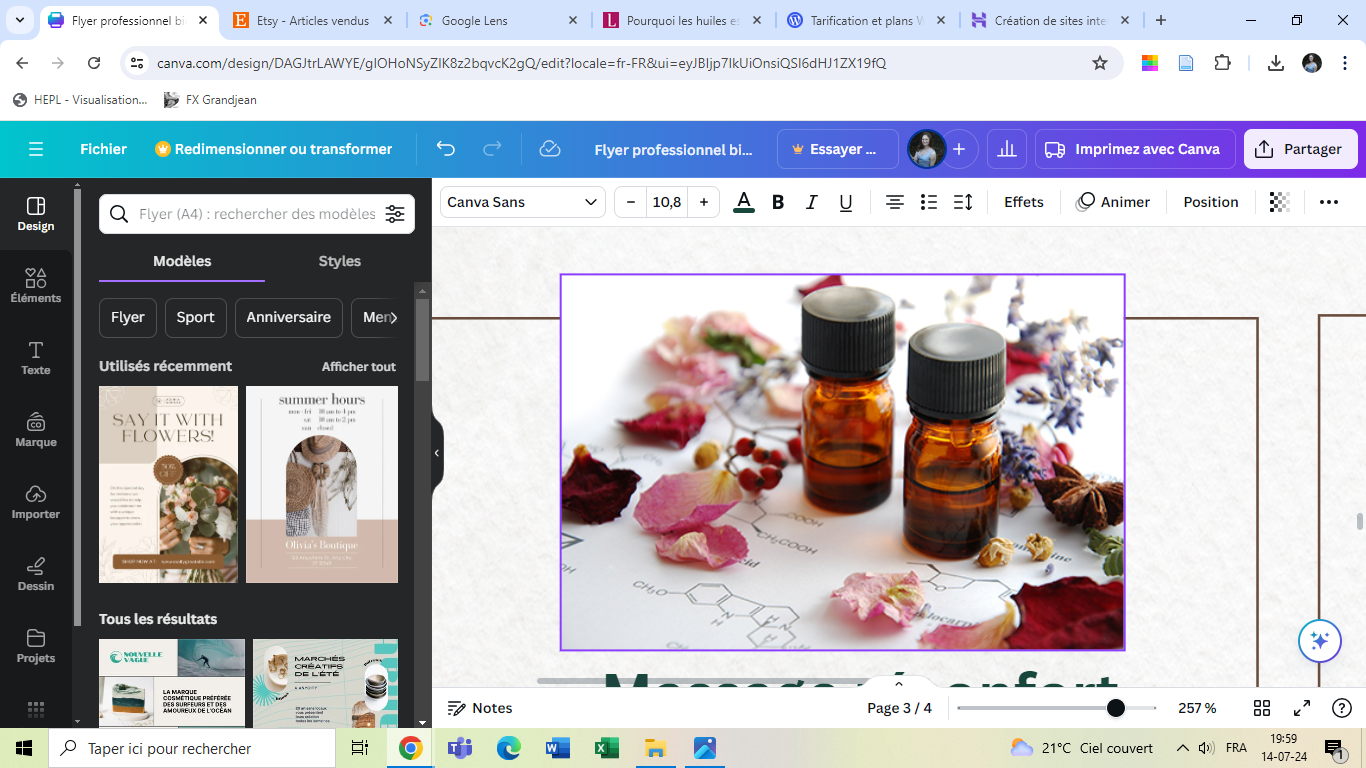Open the Notes panel

click(480, 708)
